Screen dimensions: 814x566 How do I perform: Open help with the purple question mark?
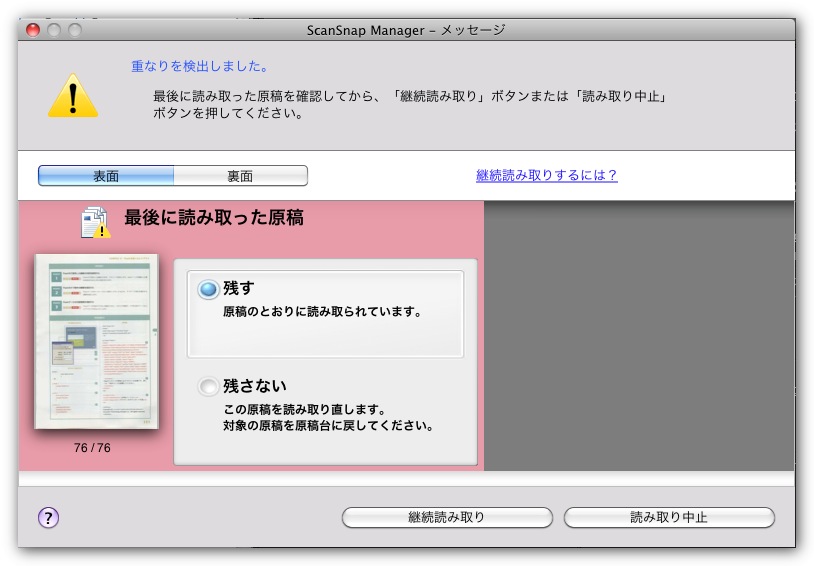(x=48, y=517)
